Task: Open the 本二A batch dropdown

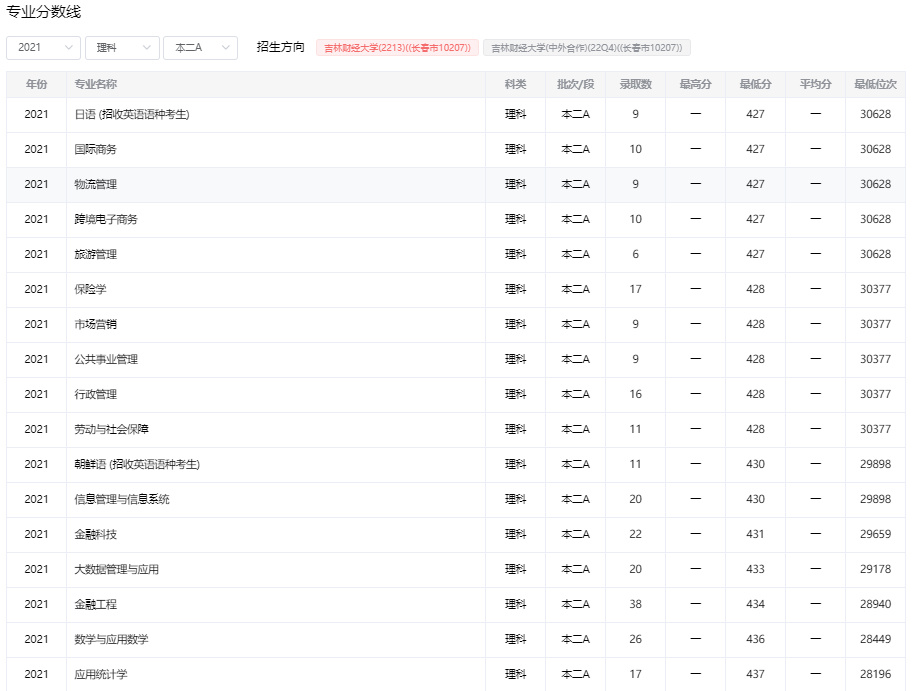Action: point(200,48)
